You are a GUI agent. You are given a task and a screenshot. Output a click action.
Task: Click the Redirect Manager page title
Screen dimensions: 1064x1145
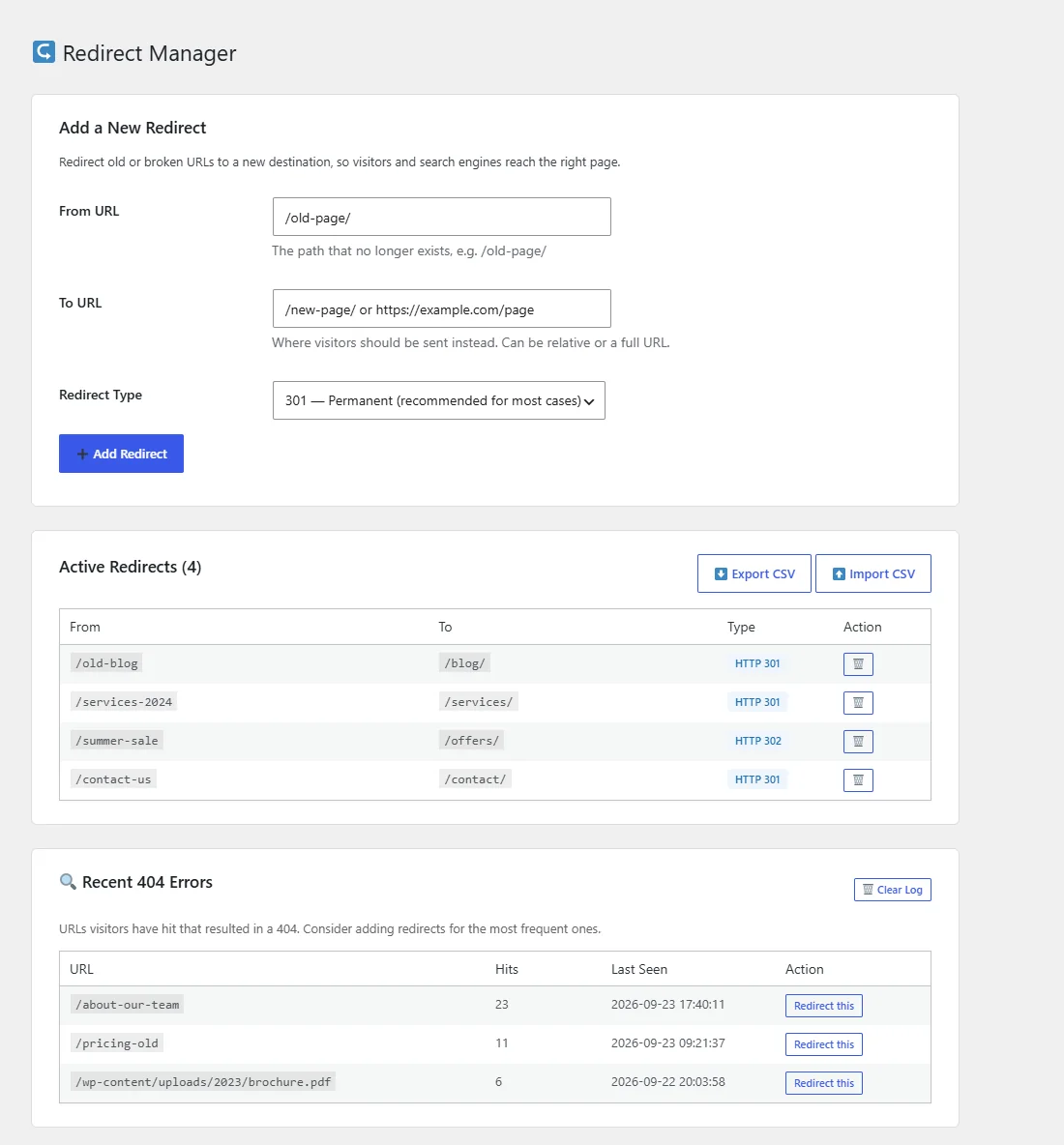(150, 53)
